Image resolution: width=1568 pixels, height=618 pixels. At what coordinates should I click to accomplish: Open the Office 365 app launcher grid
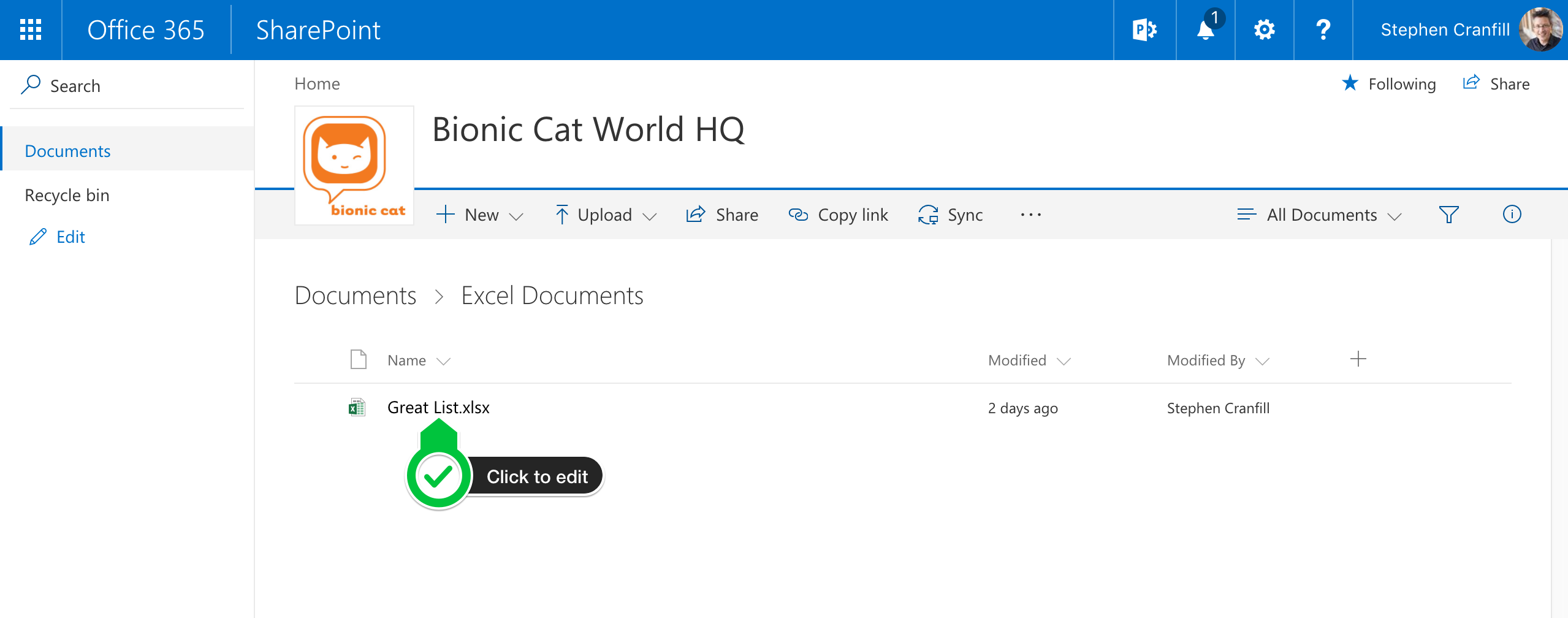pos(31,29)
